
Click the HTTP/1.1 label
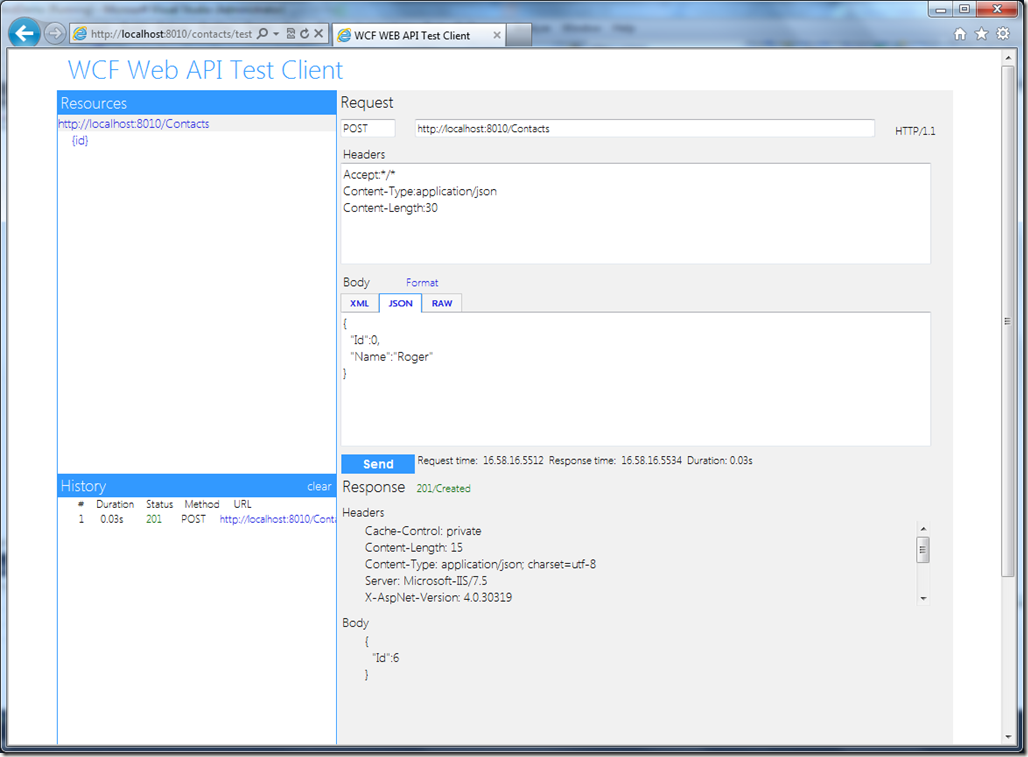(915, 131)
